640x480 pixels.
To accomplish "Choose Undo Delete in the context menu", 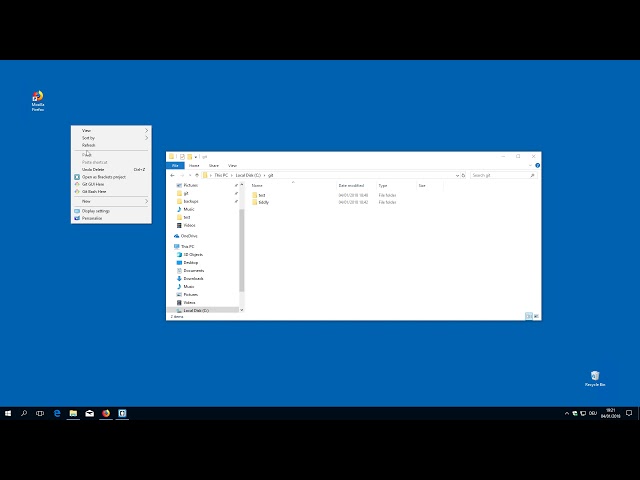I will pyautogui.click(x=111, y=169).
